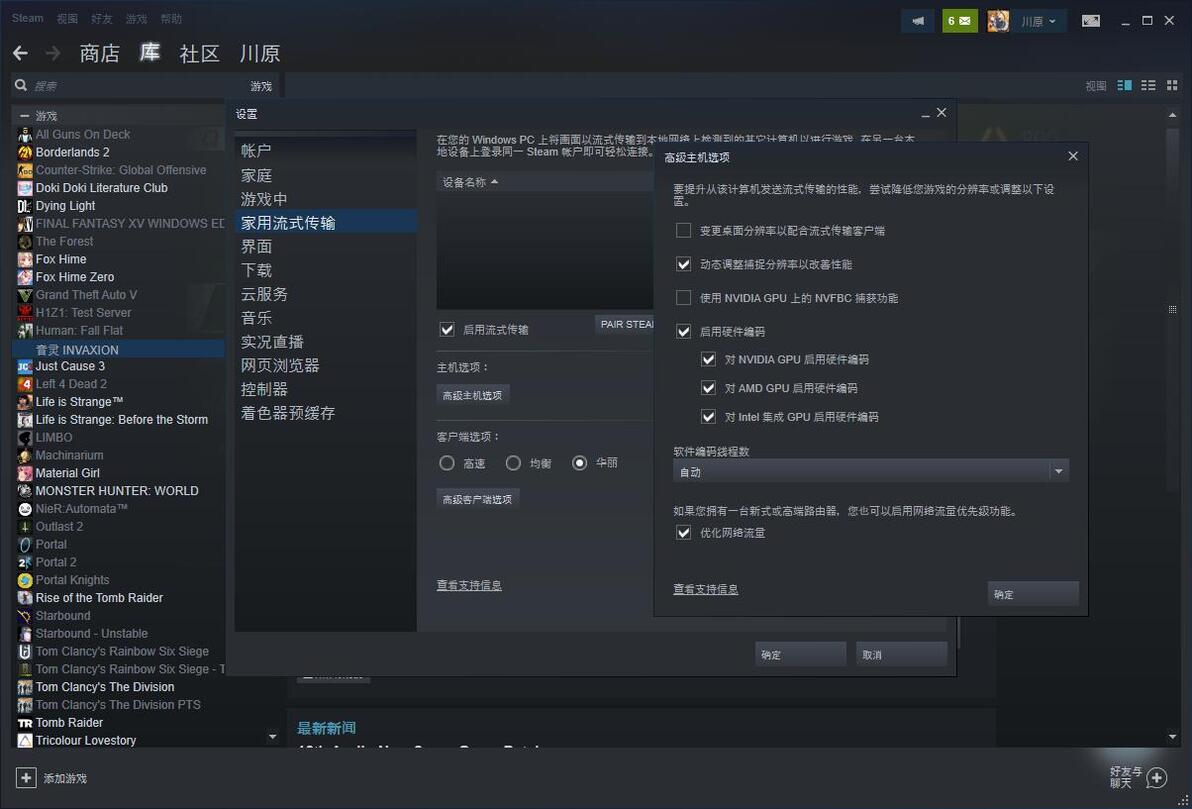
Task: Click the Dying Light game icon
Action: pyautogui.click(x=25, y=205)
